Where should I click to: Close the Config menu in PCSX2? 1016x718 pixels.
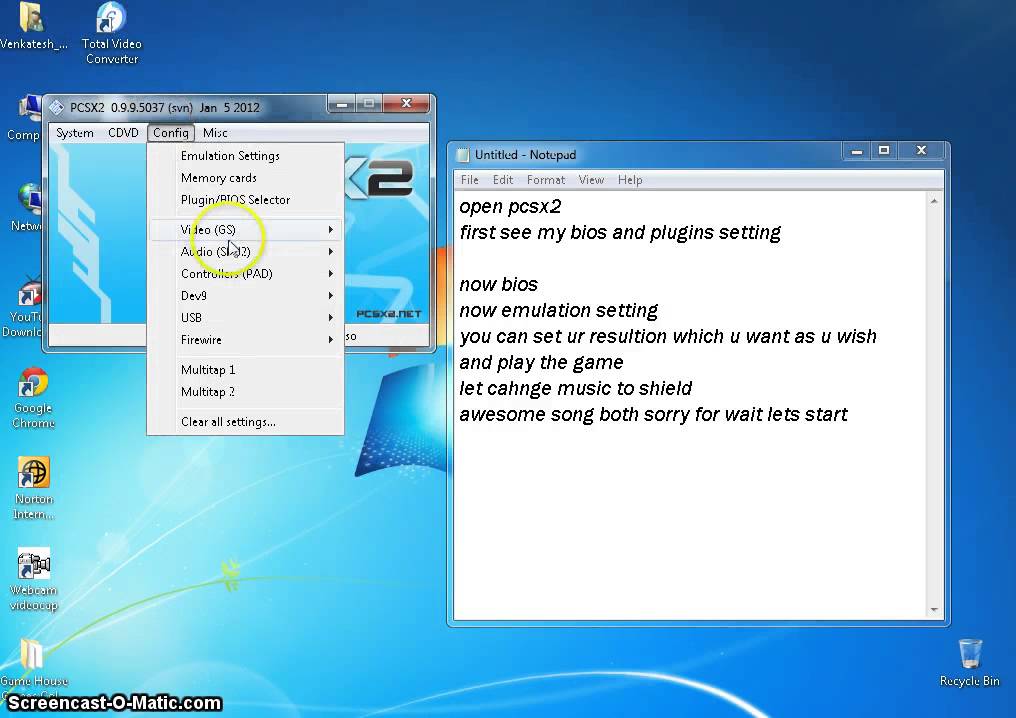[x=171, y=133]
